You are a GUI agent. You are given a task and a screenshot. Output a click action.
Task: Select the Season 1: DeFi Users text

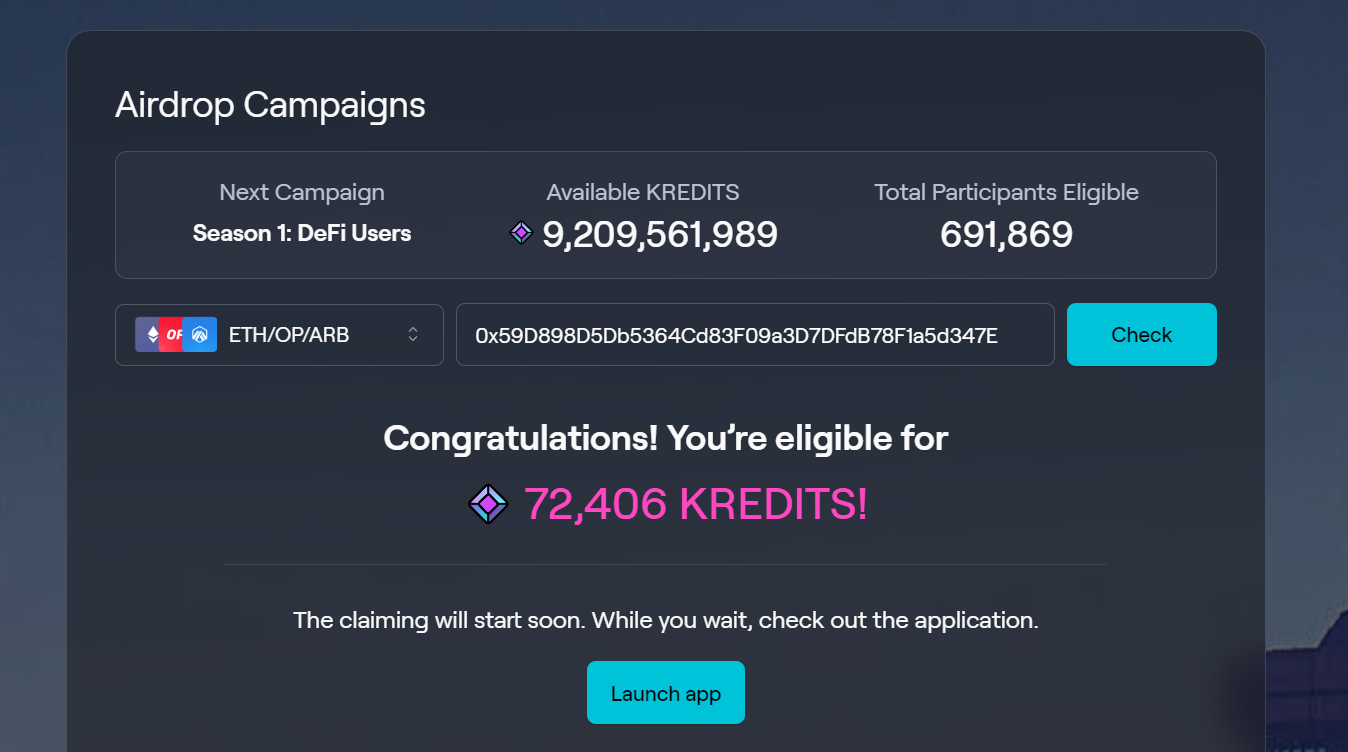coord(302,233)
